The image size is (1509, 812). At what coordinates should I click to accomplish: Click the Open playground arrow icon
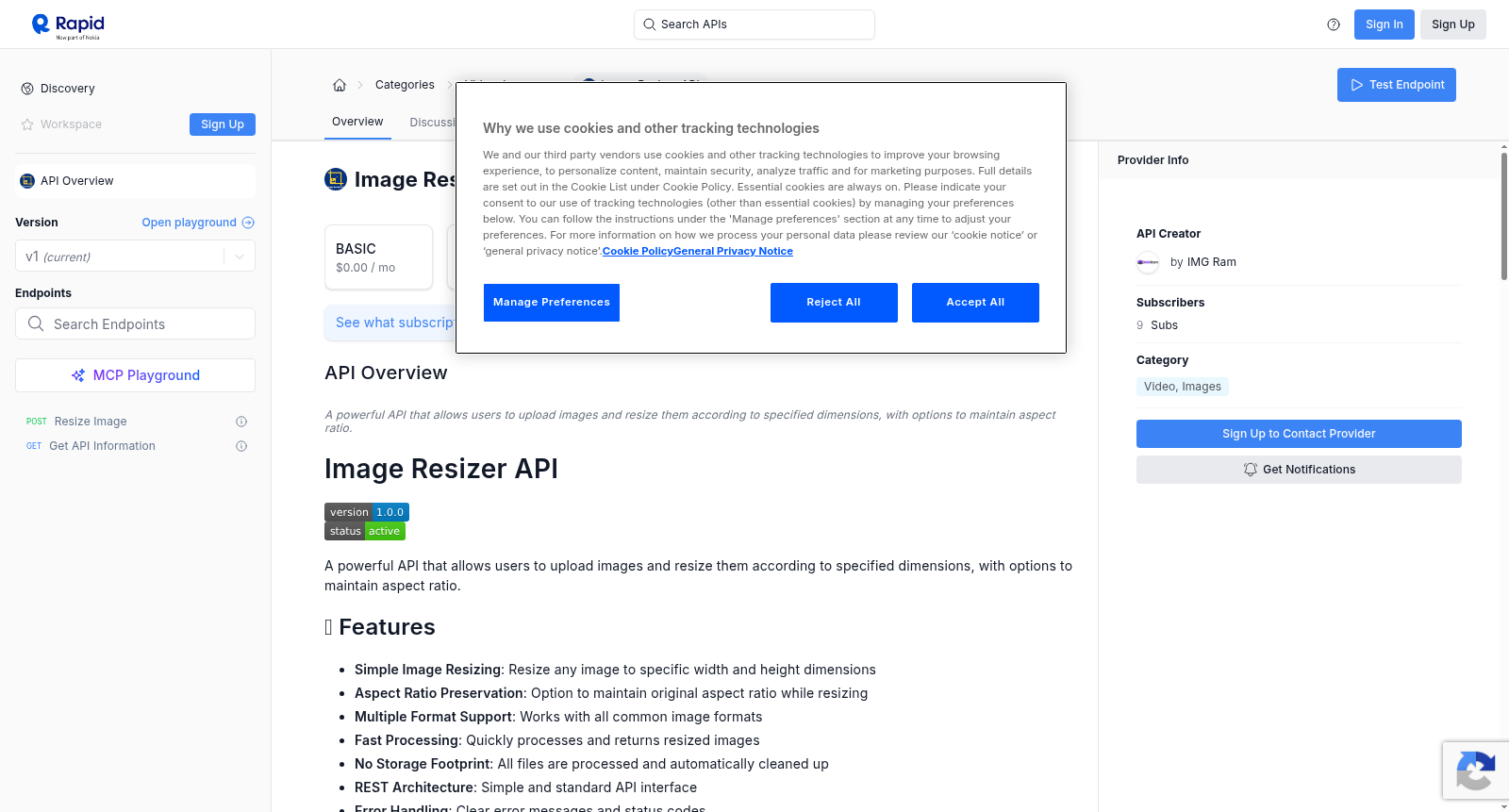point(248,223)
